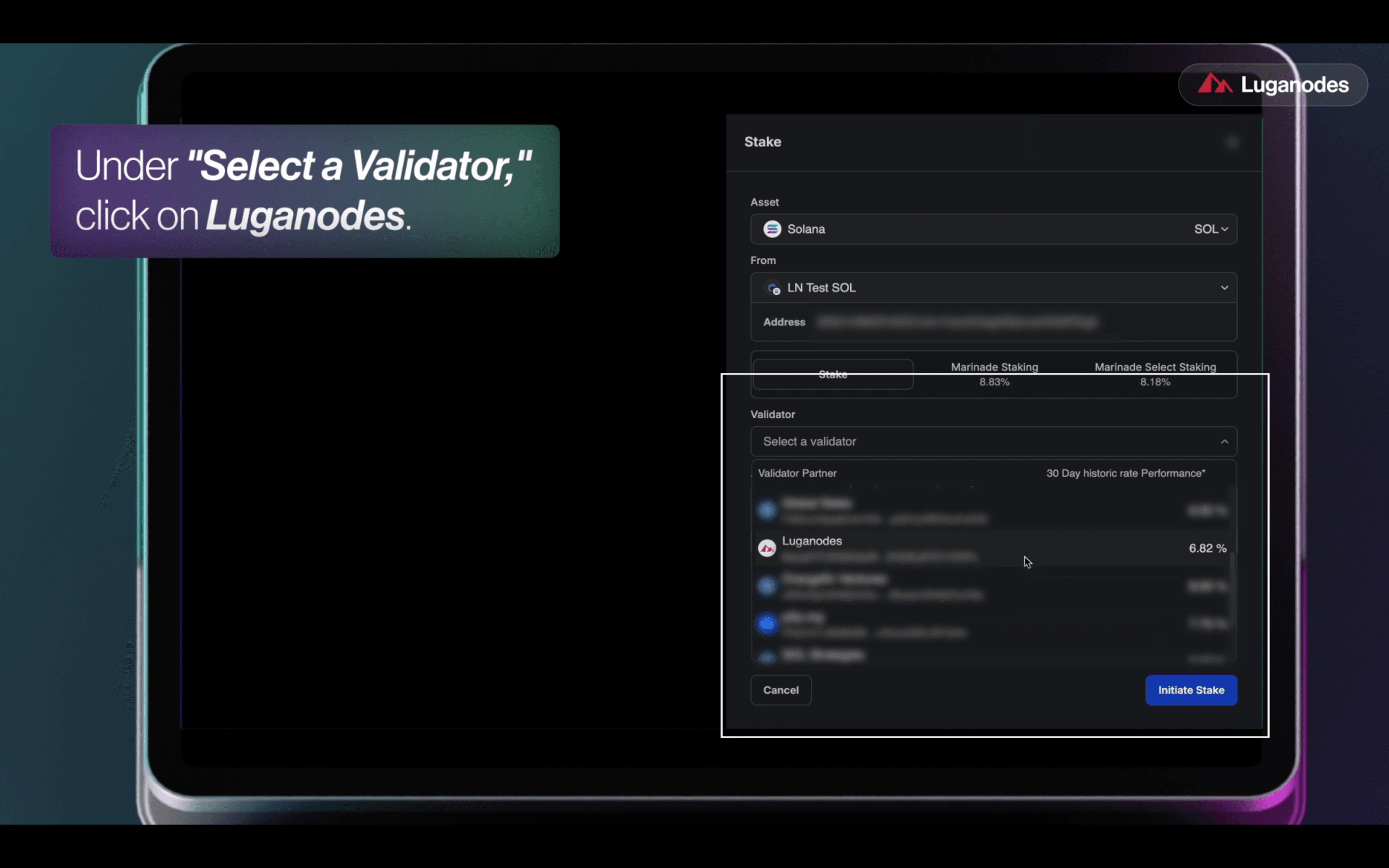Screen dimensions: 1389x868
Task: Switch to the Stake tab
Action: point(832,374)
